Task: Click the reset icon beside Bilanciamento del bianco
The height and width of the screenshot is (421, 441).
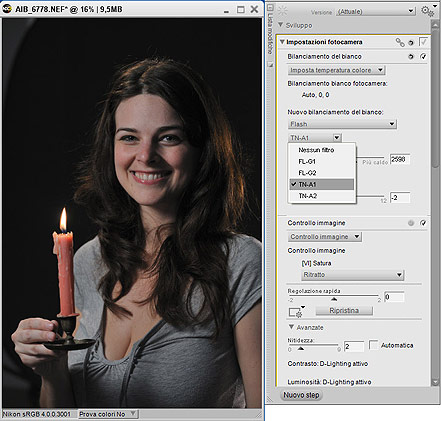Action: tap(411, 57)
